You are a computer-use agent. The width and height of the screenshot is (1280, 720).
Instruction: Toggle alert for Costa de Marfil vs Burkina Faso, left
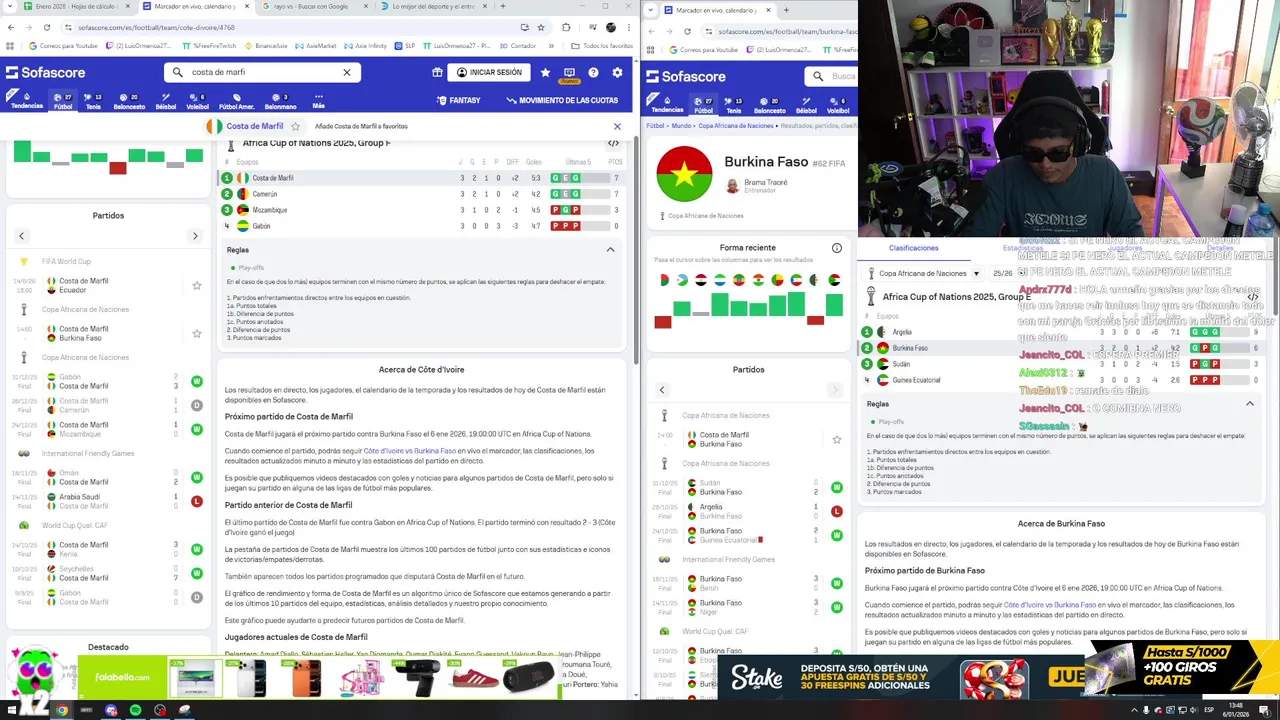[197, 333]
